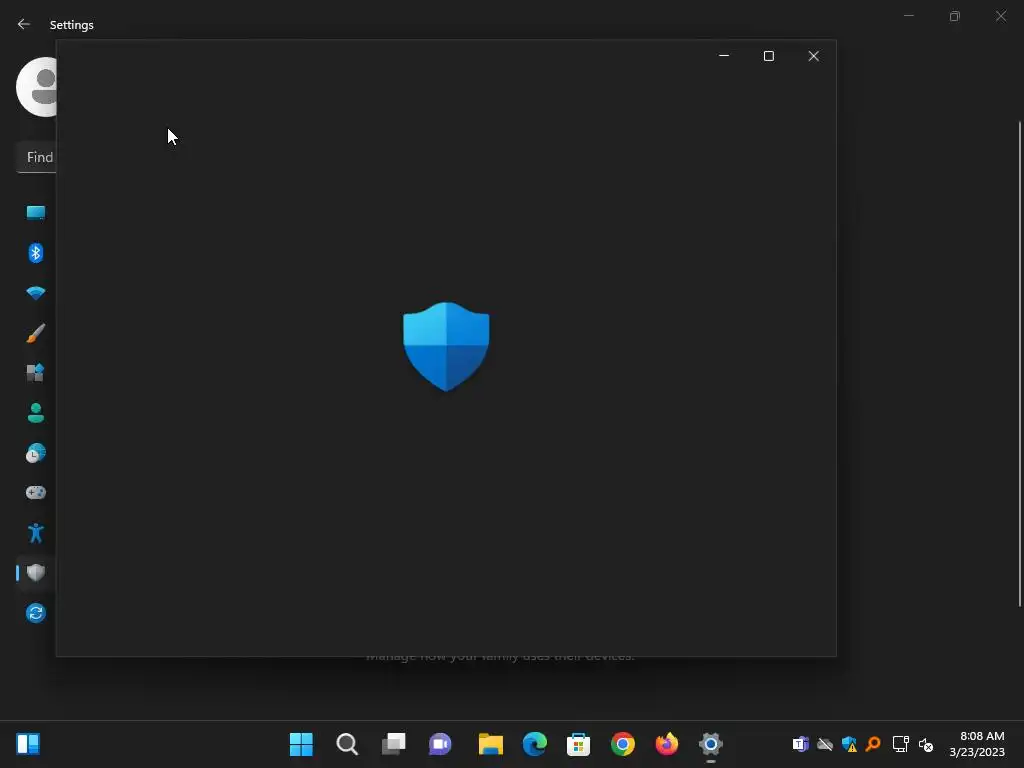Screen dimensions: 1024x768
Task: Open clock showing 8:08 AM 3/23/2023
Action: (x=977, y=744)
